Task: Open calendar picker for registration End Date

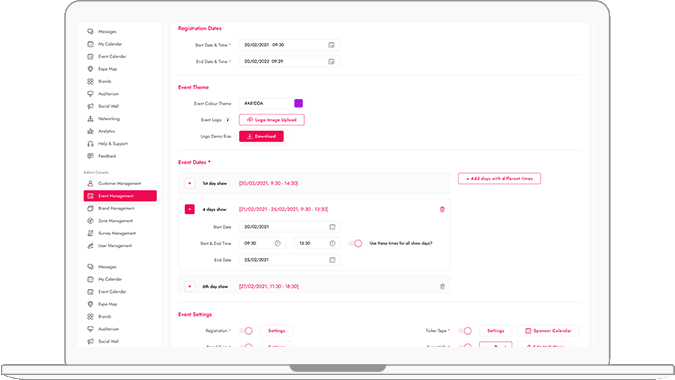Action: 331,62
